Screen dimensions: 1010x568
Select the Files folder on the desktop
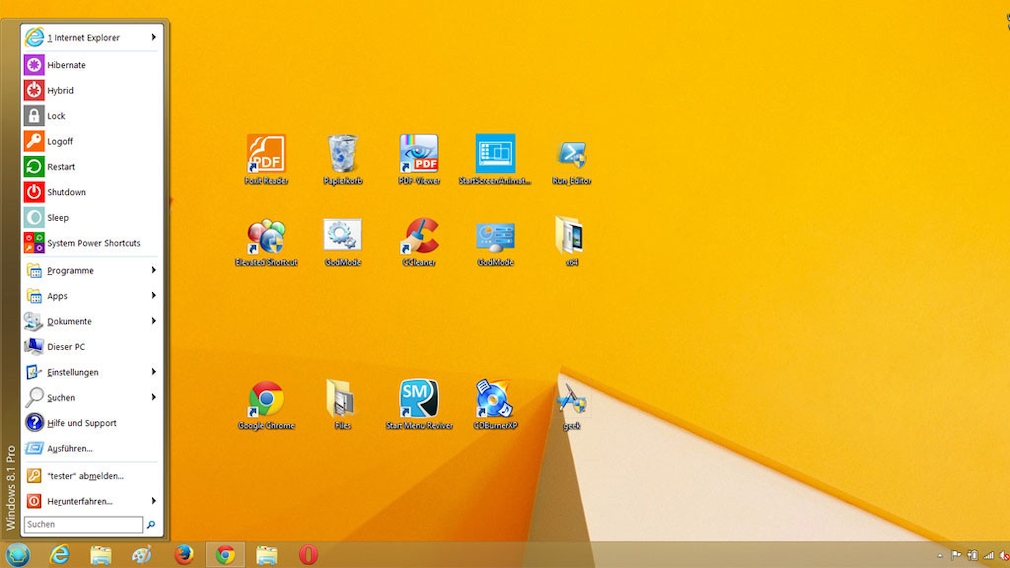pos(342,404)
